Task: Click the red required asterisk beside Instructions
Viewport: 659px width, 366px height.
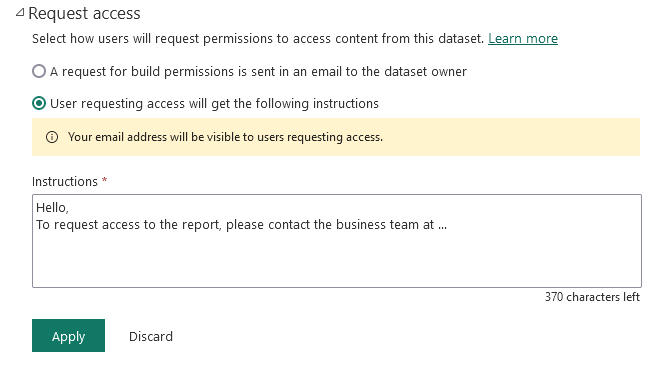Action: 105,180
